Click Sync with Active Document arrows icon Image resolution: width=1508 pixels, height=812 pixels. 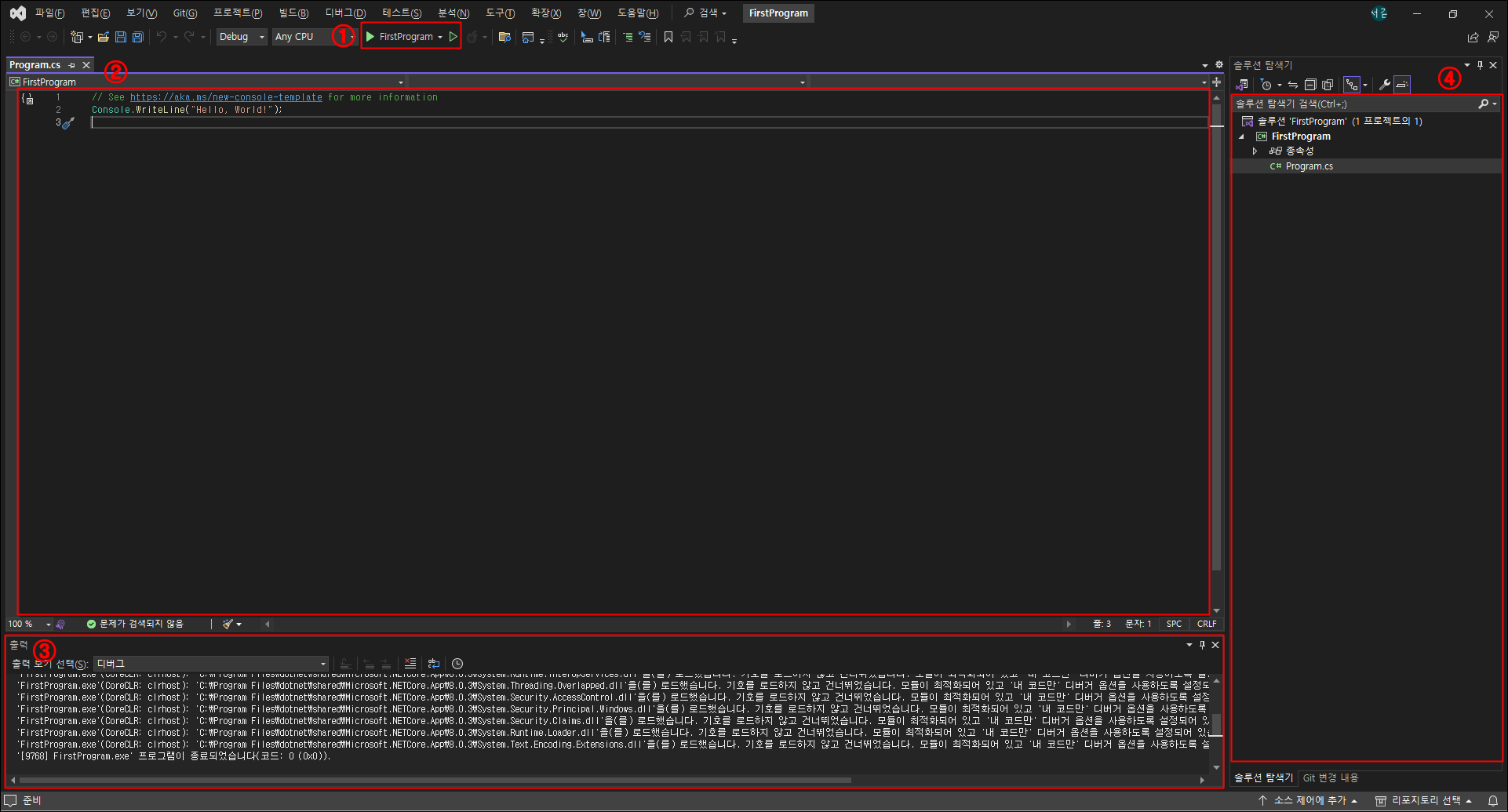pyautogui.click(x=1293, y=85)
